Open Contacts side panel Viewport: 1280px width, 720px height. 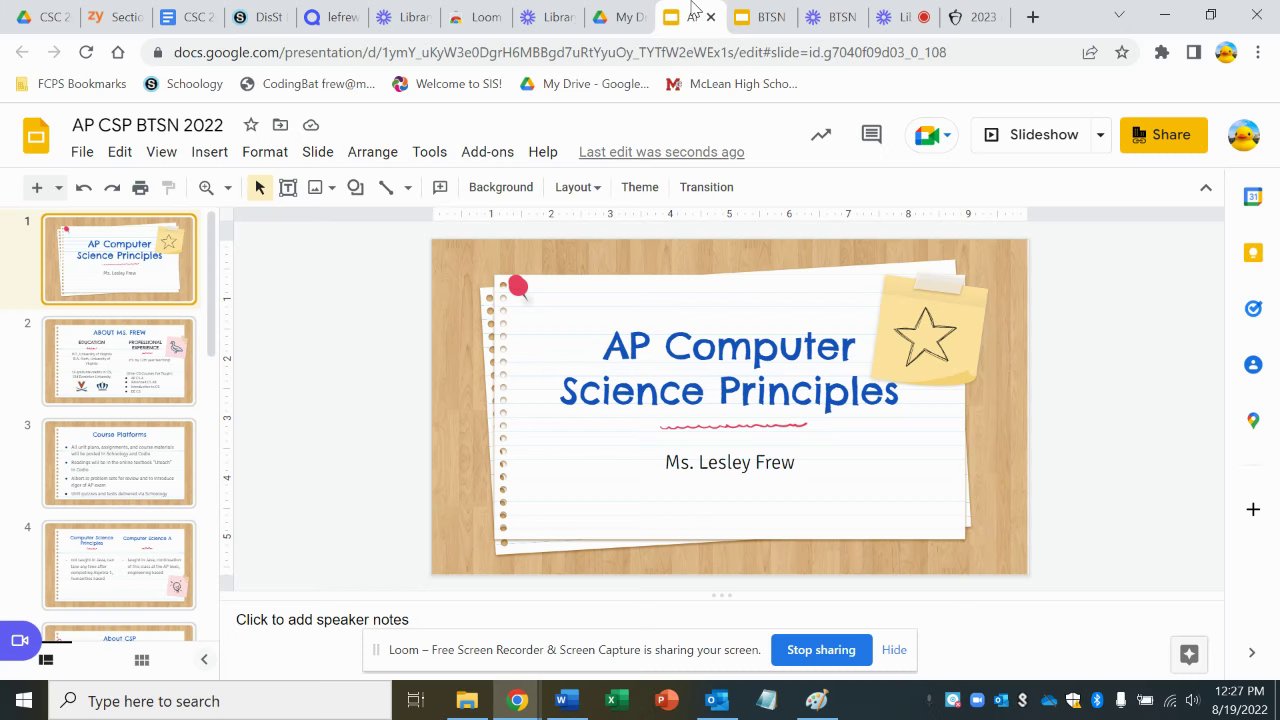[x=1253, y=365]
